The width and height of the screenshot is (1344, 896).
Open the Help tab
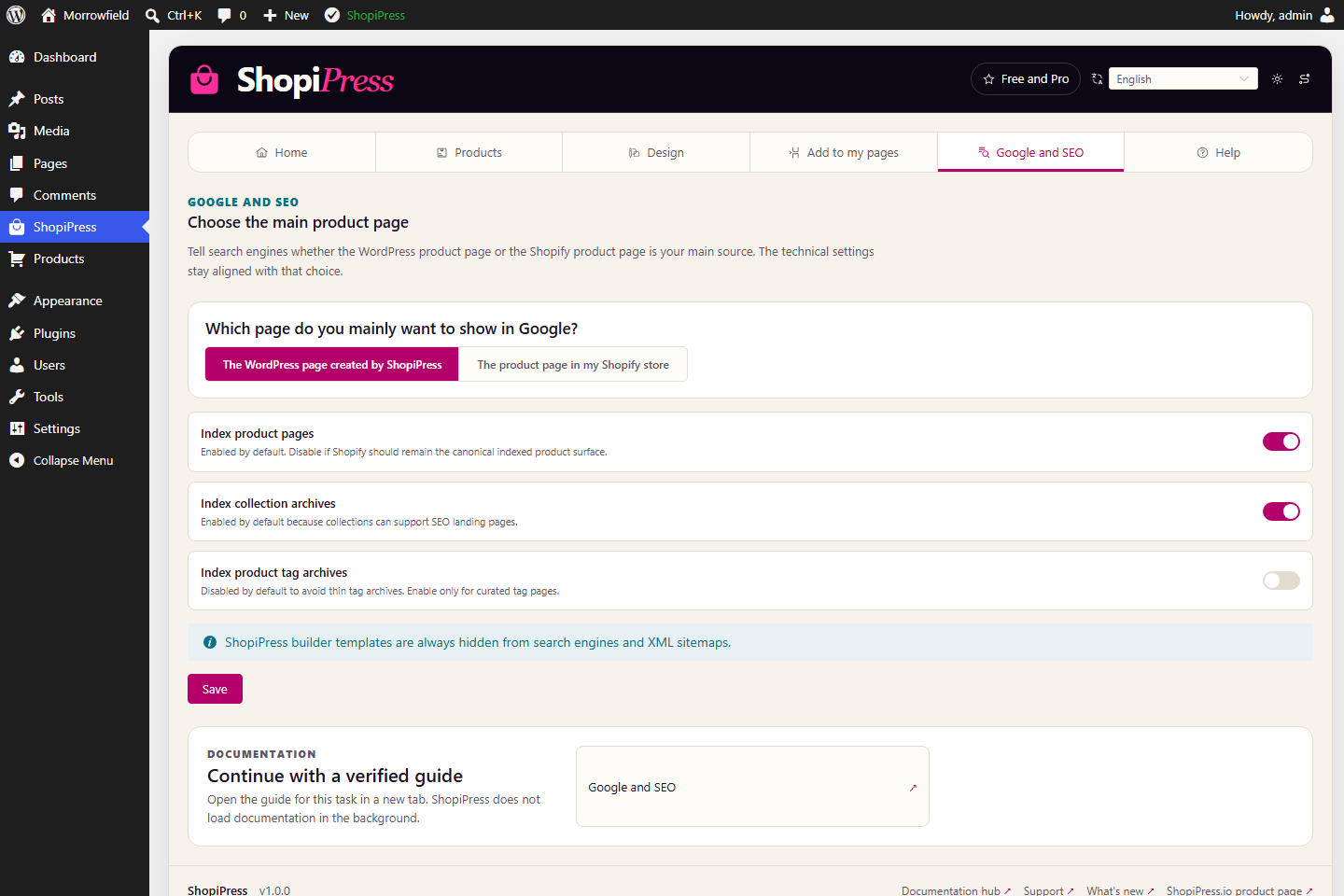tap(1218, 152)
